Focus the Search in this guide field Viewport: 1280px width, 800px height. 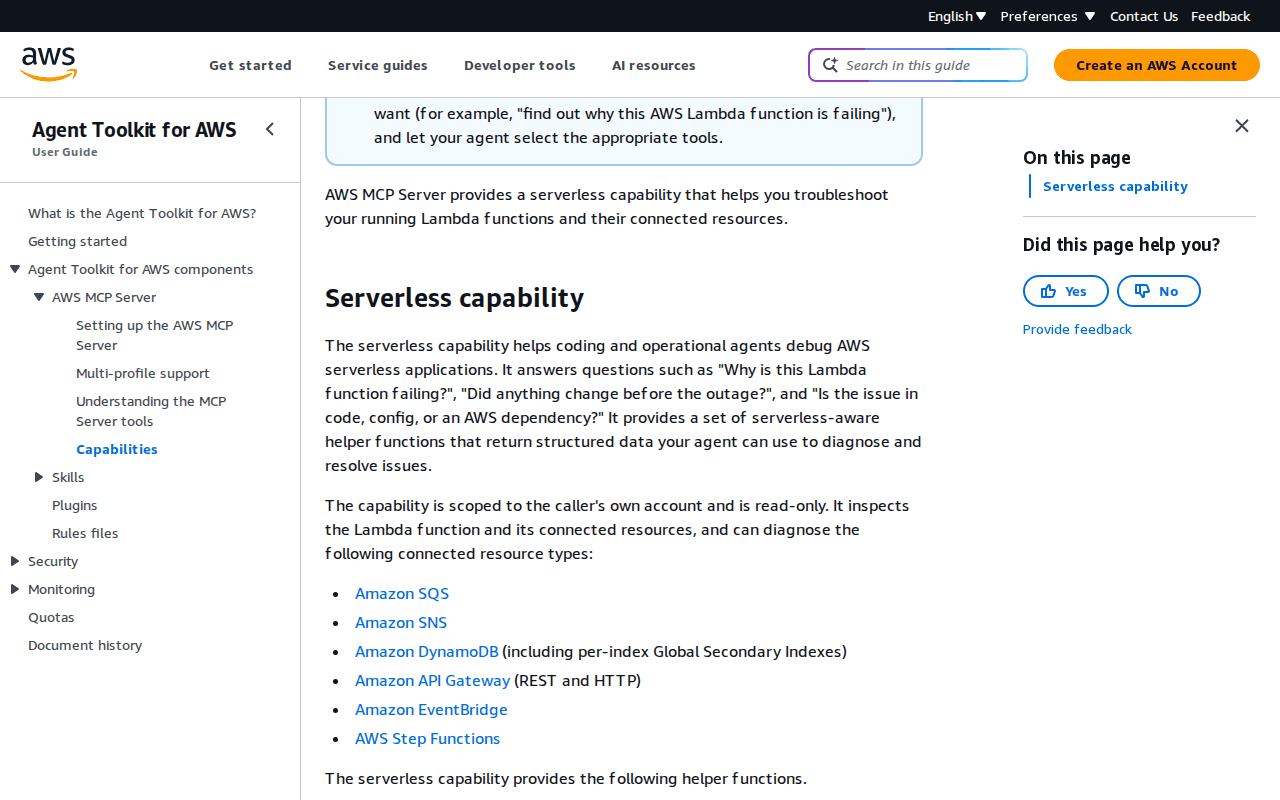tap(918, 65)
